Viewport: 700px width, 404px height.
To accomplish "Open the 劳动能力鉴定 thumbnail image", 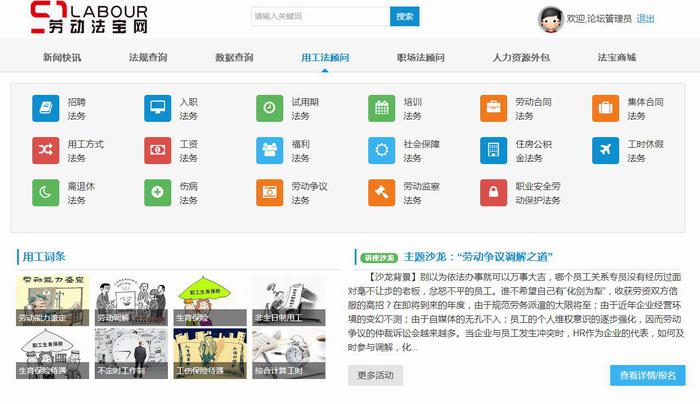I will pos(50,298).
